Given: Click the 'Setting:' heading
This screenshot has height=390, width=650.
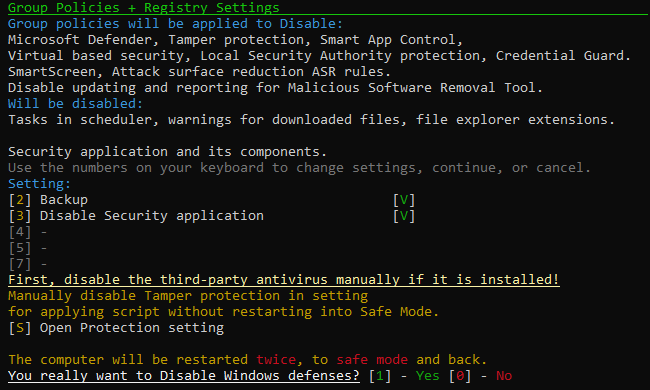Looking at the screenshot, I should click(x=39, y=184).
